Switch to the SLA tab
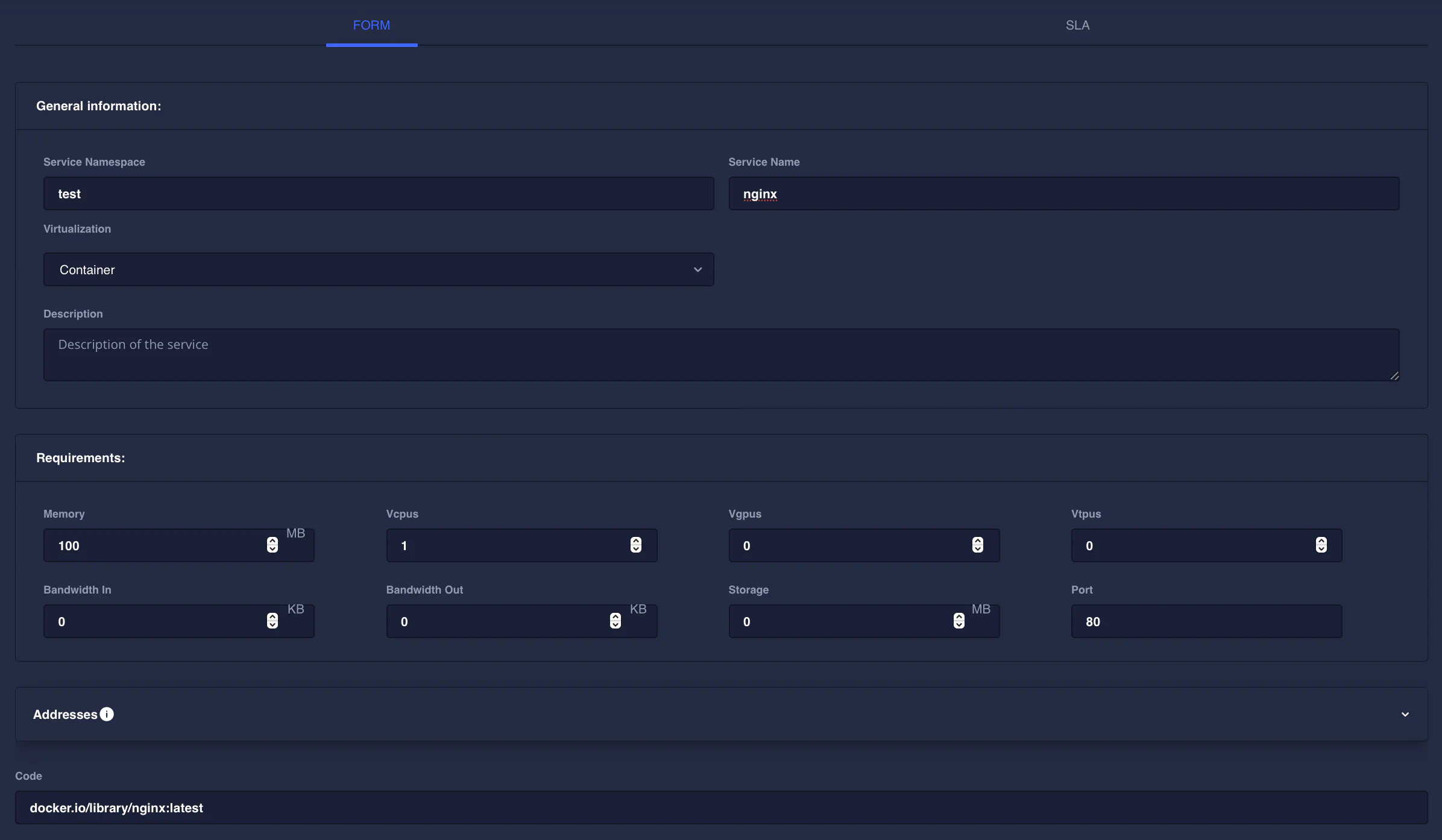Viewport: 1442px width, 840px height. click(x=1077, y=25)
